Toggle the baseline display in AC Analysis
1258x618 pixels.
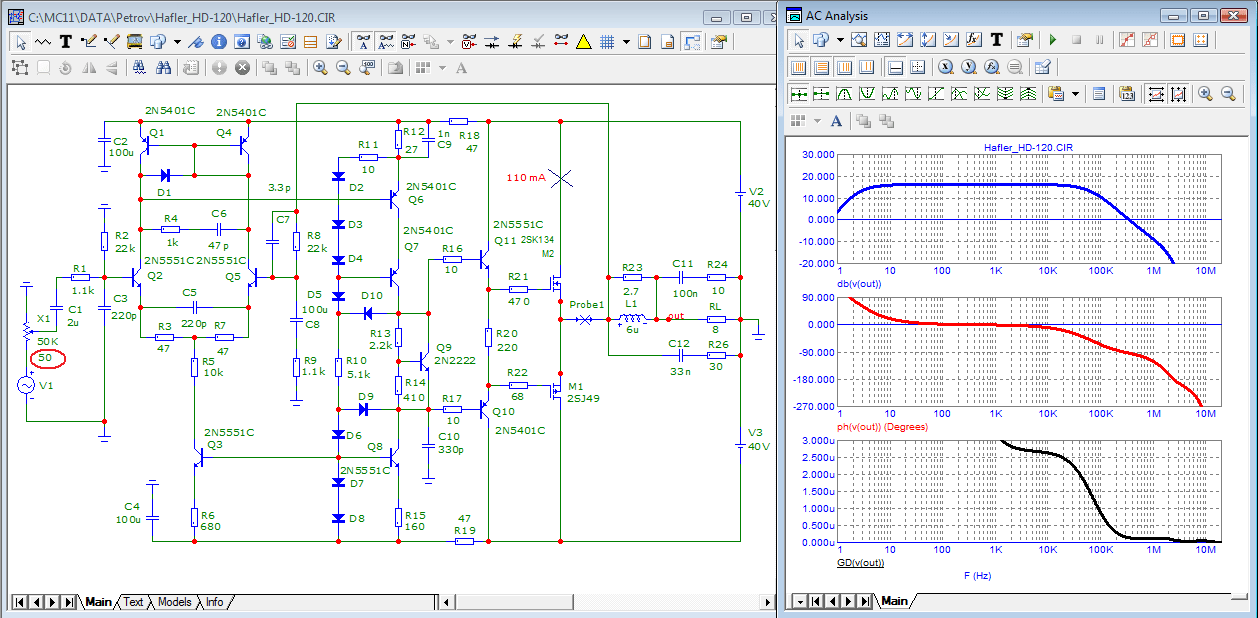(895, 67)
